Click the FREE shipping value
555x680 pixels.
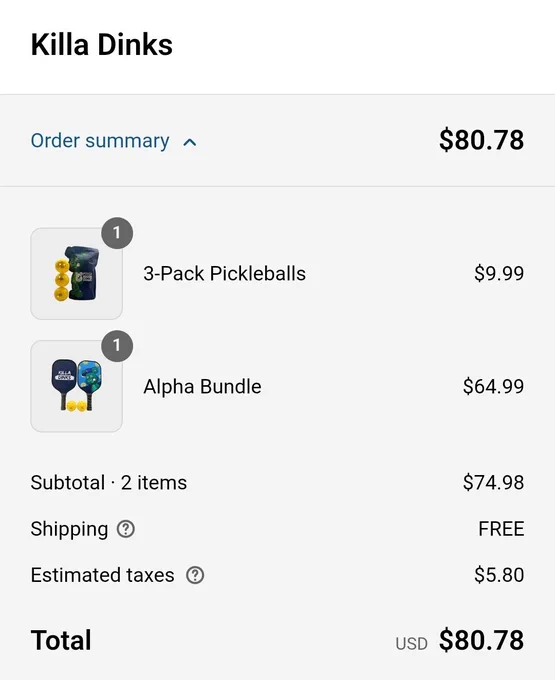point(501,529)
